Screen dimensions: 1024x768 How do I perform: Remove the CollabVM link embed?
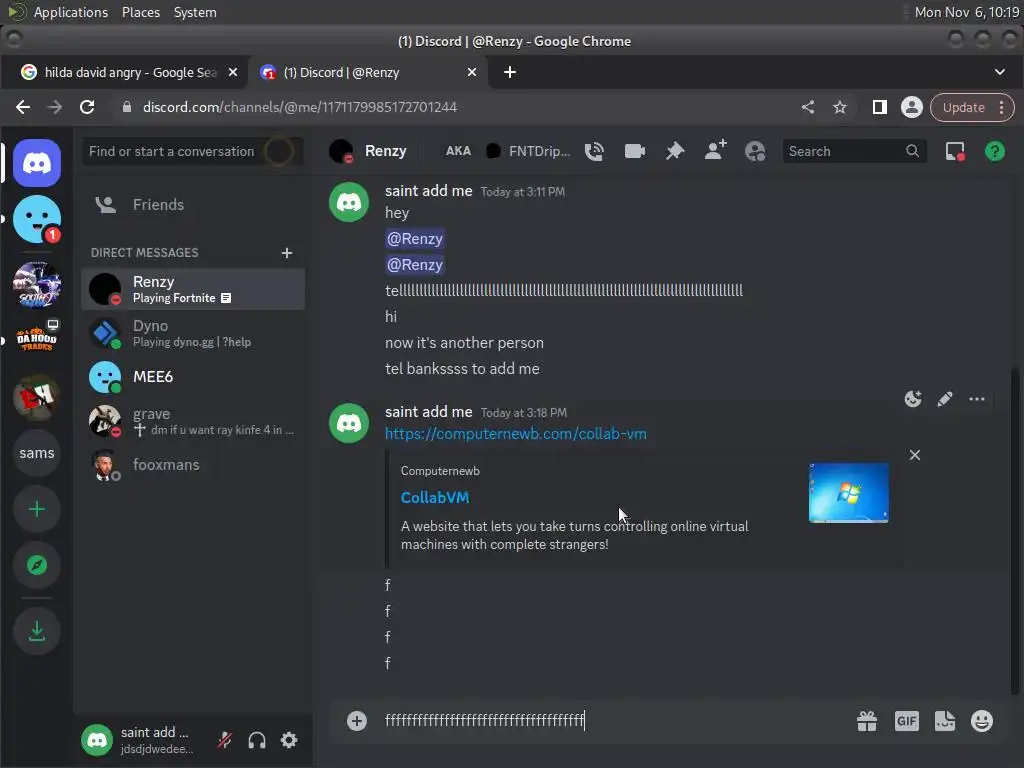[x=915, y=455]
